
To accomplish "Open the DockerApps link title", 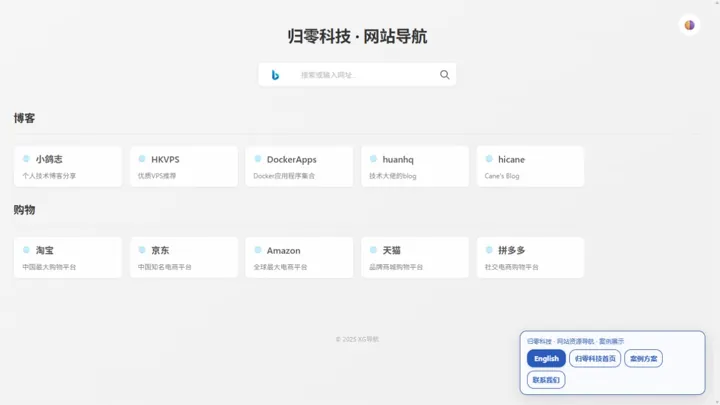I will [x=292, y=159].
